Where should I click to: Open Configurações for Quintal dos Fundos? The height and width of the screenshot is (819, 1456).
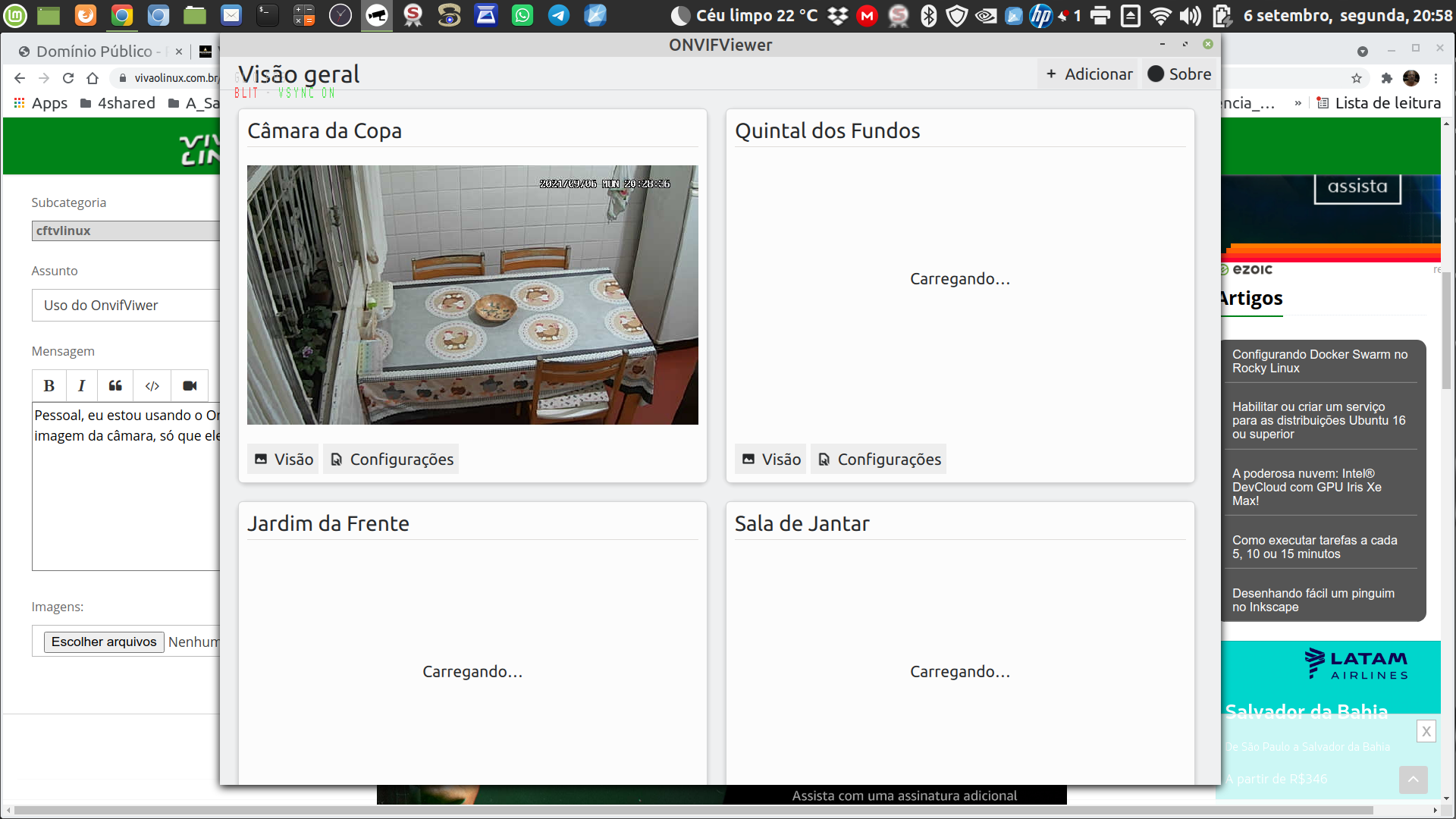tap(879, 459)
